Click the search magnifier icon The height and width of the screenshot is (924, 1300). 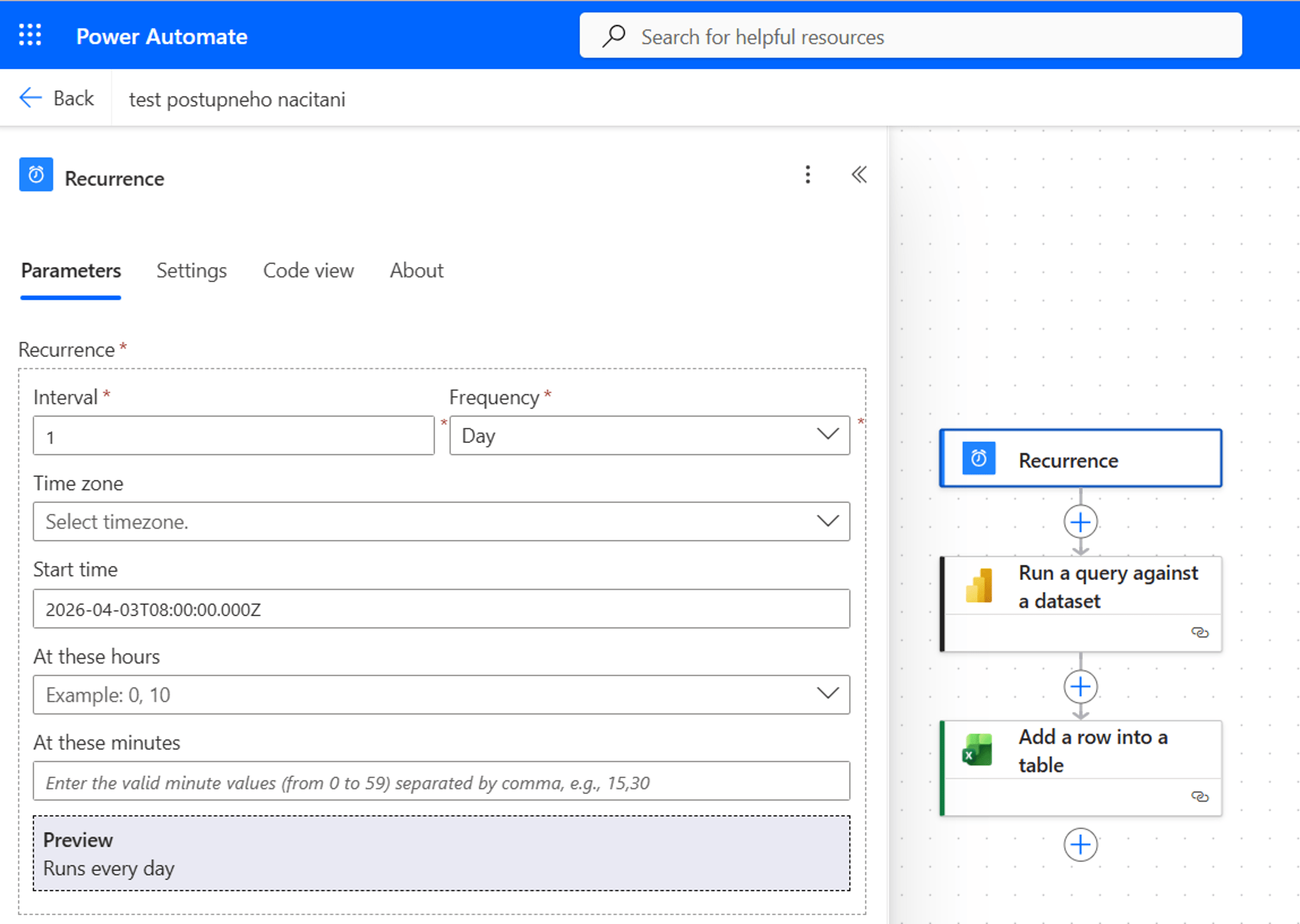tap(614, 36)
